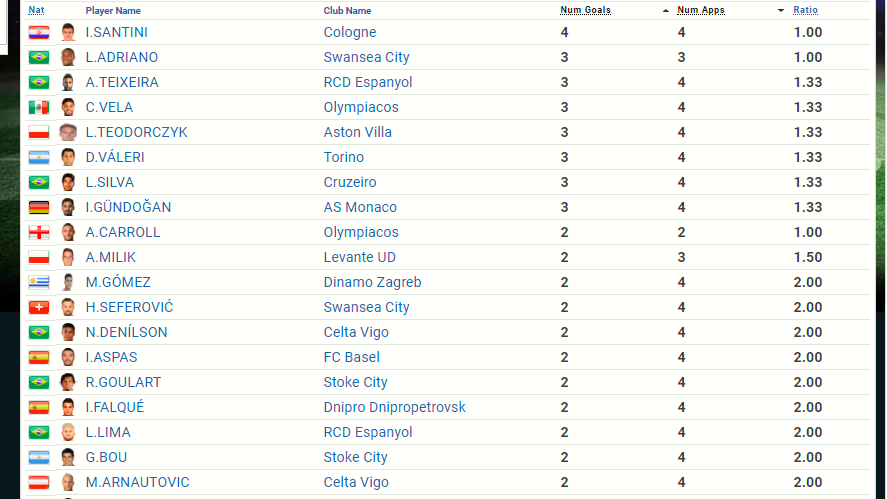Click the descending sort arrow beside Num Apps

point(781,11)
